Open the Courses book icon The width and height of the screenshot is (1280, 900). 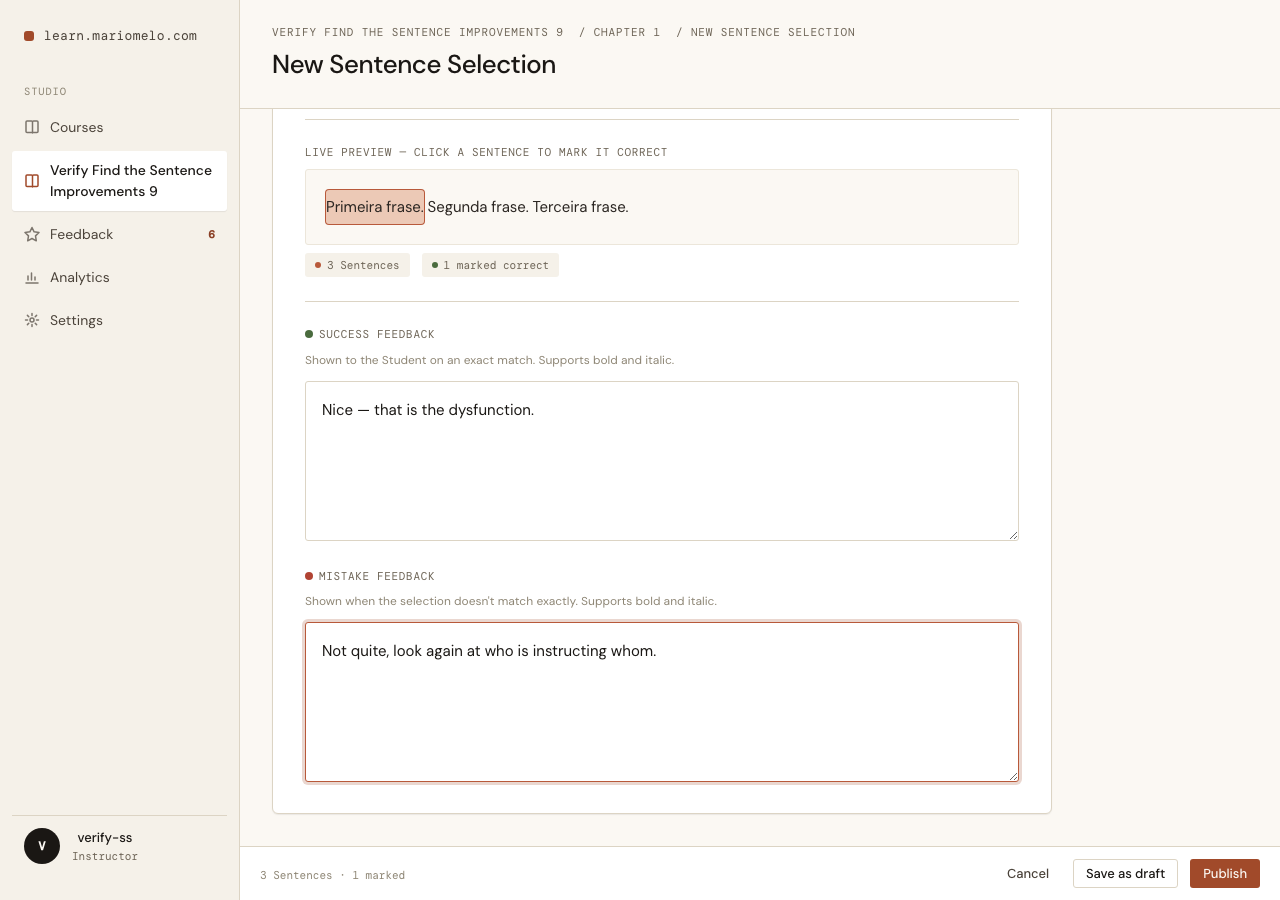click(32, 127)
